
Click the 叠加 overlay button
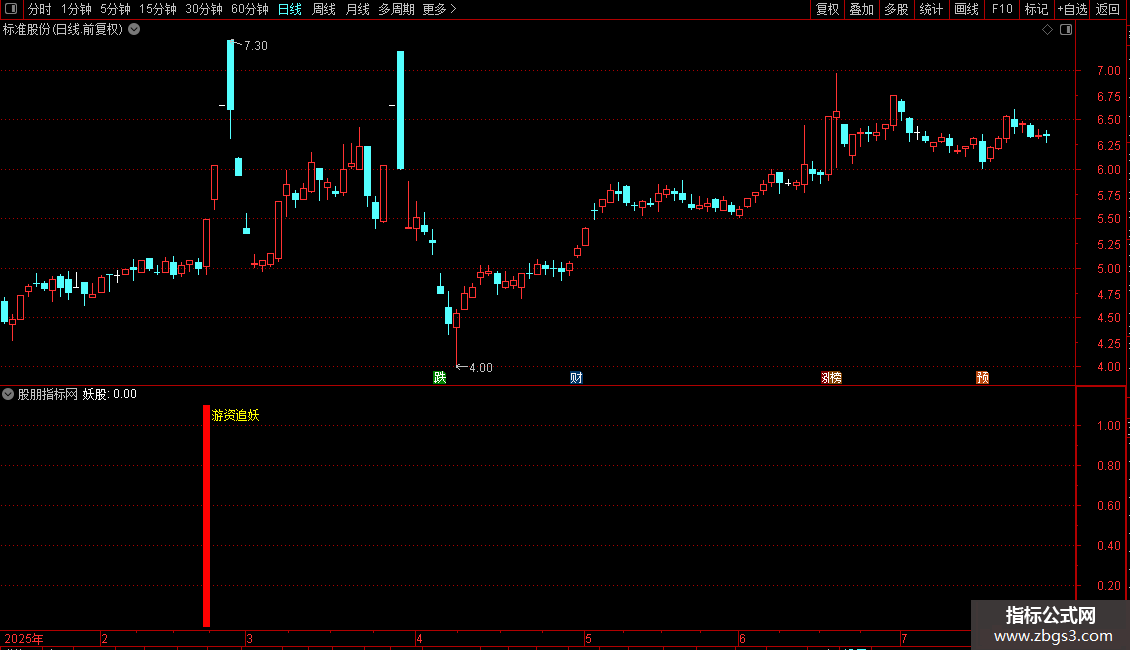[861, 9]
